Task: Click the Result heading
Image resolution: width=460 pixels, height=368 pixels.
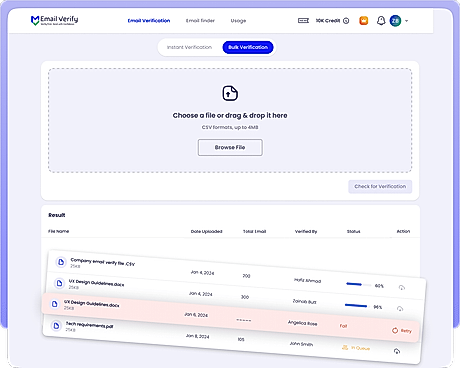Action: 57,215
